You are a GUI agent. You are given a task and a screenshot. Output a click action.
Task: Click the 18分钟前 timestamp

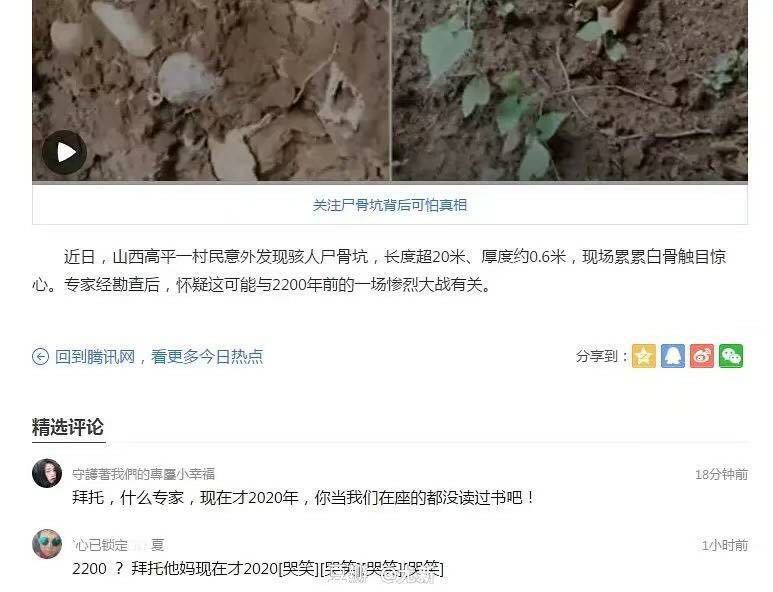click(721, 475)
